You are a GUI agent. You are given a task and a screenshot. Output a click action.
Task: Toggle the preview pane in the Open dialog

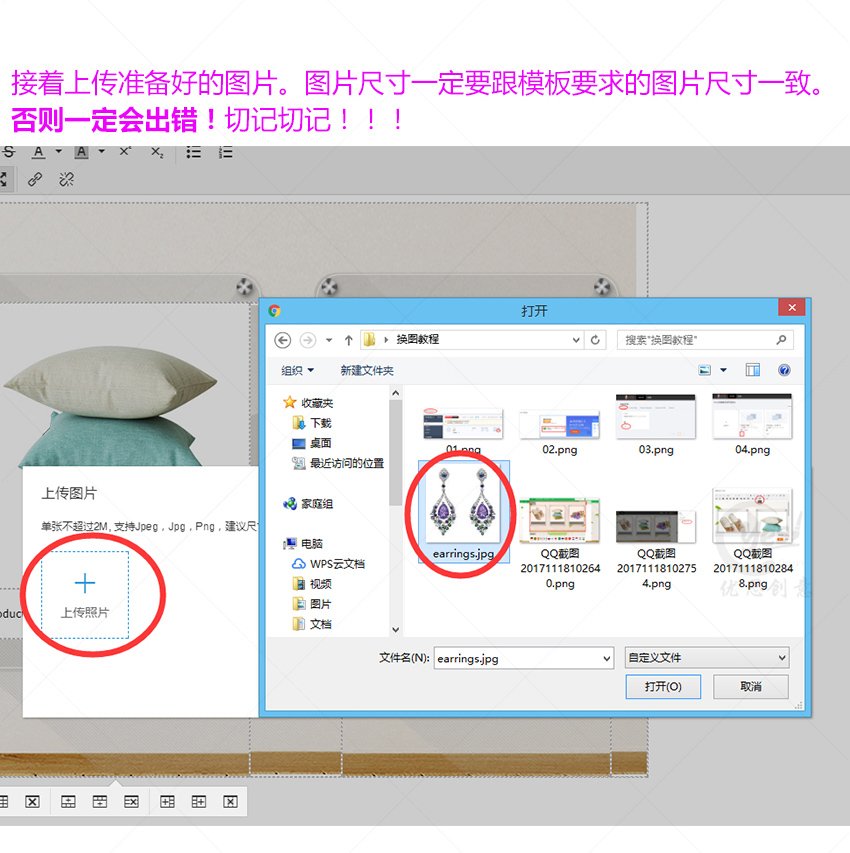pos(752,369)
